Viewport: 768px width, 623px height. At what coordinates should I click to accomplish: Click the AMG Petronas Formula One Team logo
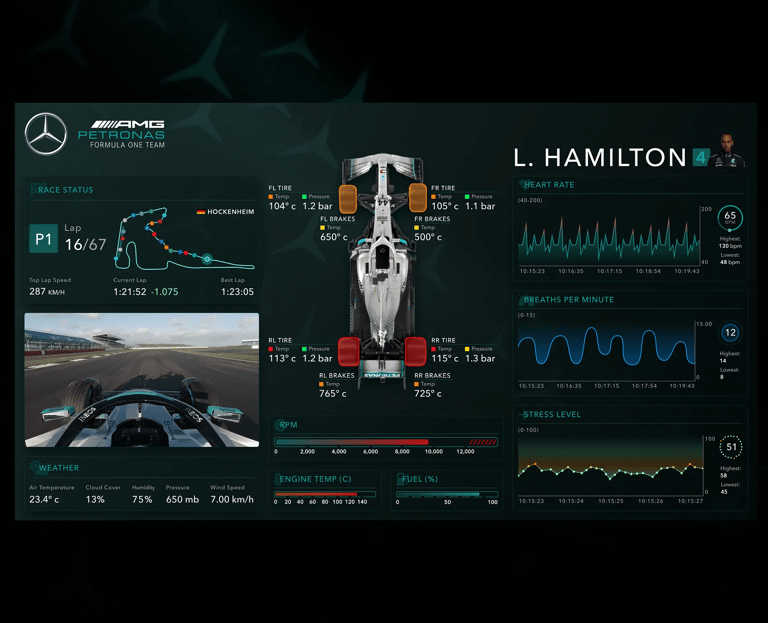121,134
